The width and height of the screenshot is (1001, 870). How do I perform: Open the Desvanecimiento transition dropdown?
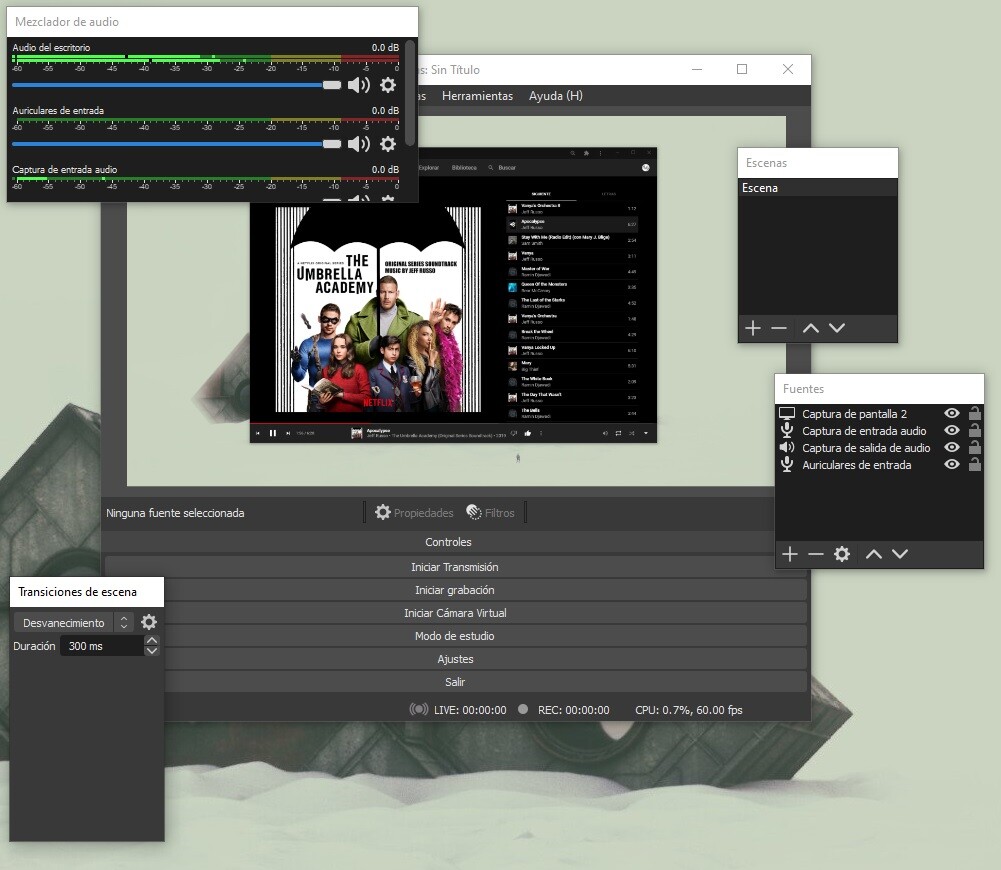(x=73, y=622)
